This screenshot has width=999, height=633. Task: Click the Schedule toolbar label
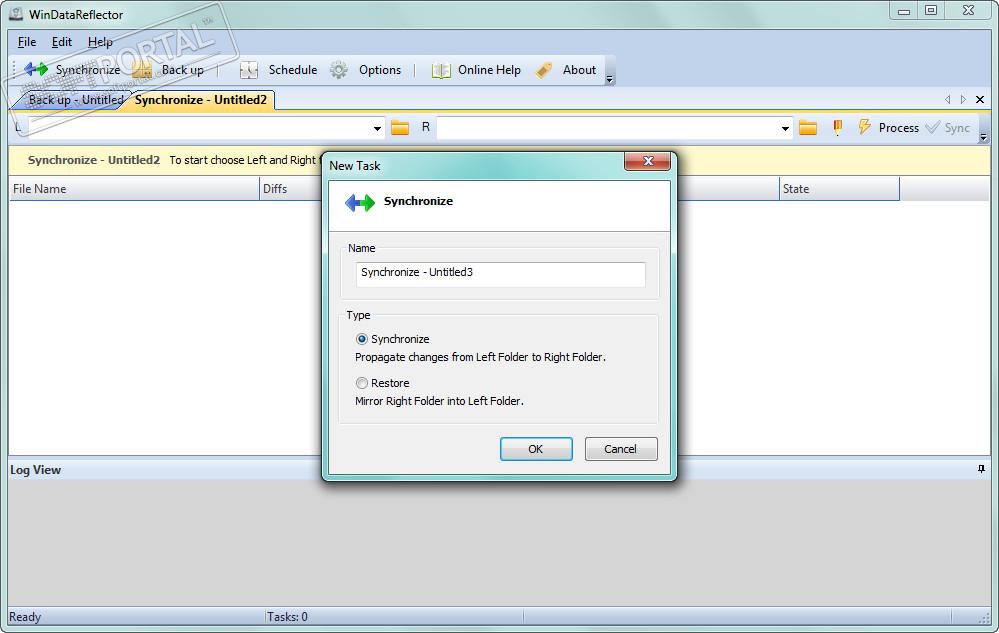coord(293,70)
